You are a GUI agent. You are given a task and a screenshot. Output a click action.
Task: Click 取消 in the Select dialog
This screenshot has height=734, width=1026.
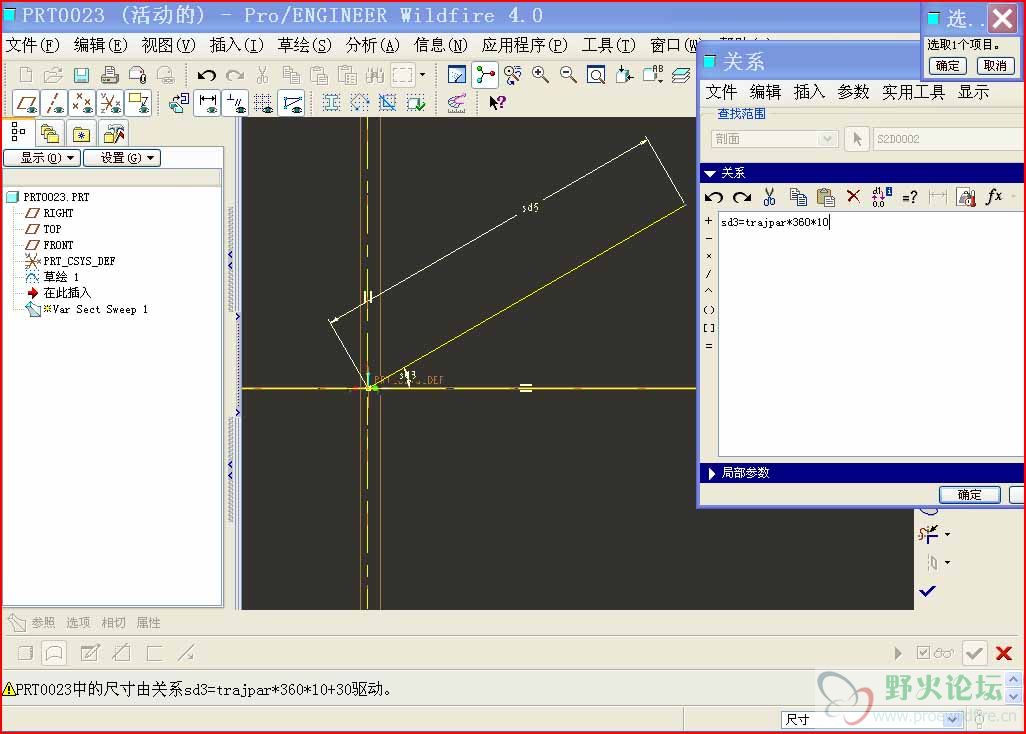(x=995, y=65)
